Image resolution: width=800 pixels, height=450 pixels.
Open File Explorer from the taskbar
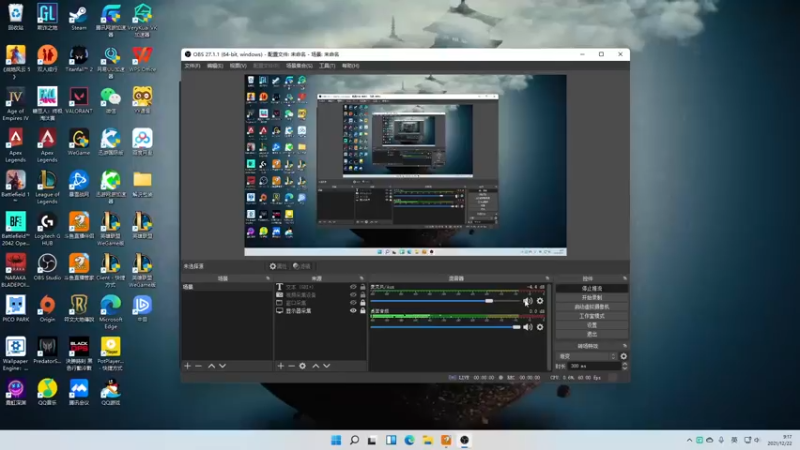pyautogui.click(x=428, y=440)
